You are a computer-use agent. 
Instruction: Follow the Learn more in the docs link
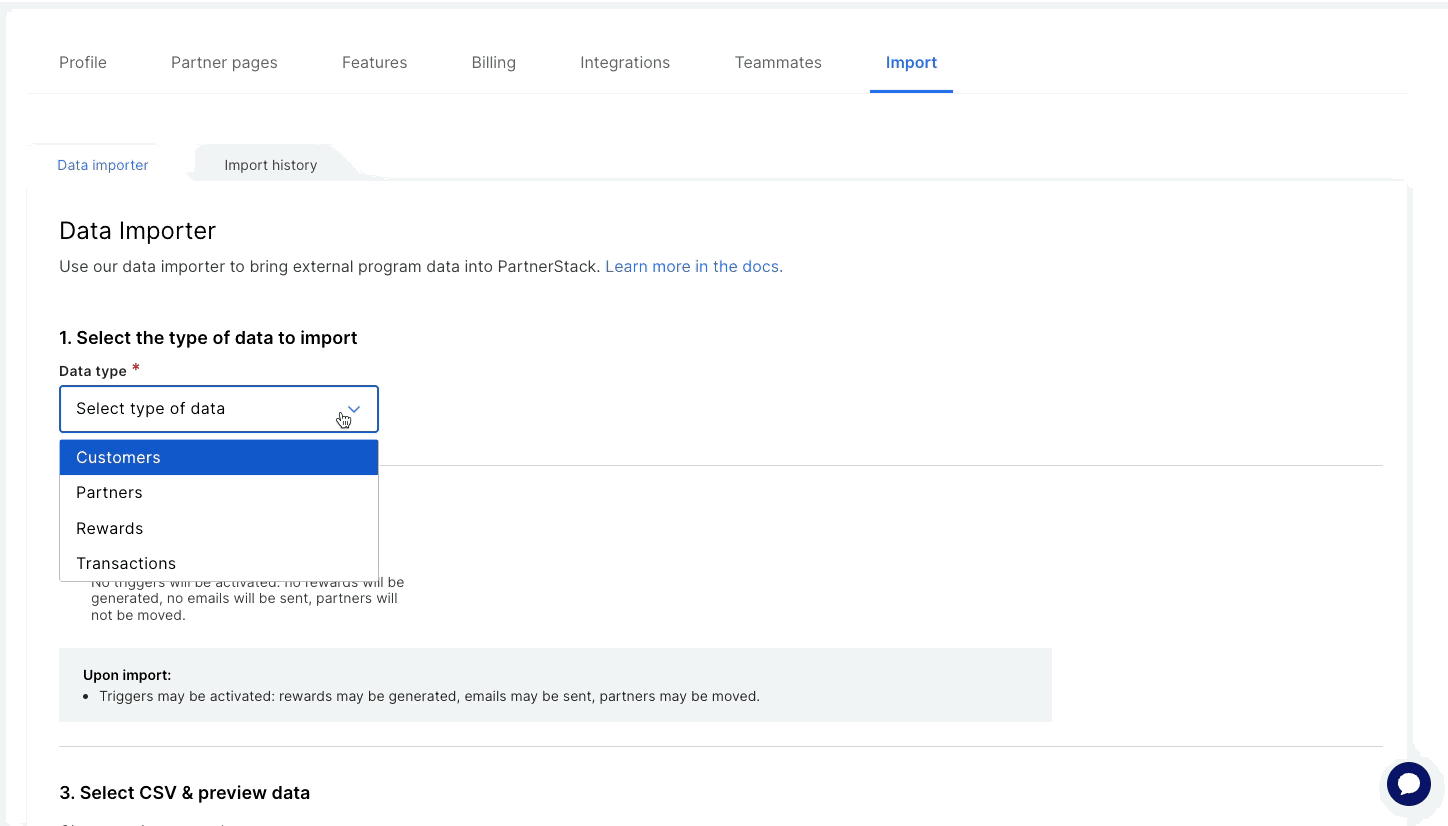tap(694, 267)
